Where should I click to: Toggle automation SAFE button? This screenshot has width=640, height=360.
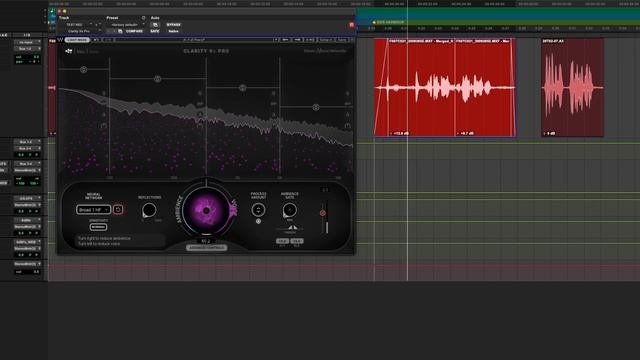[x=155, y=31]
